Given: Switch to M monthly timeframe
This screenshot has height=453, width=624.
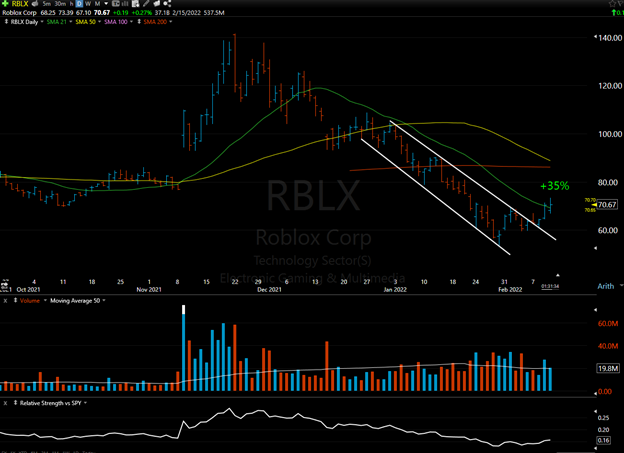Looking at the screenshot, I should (98, 4).
